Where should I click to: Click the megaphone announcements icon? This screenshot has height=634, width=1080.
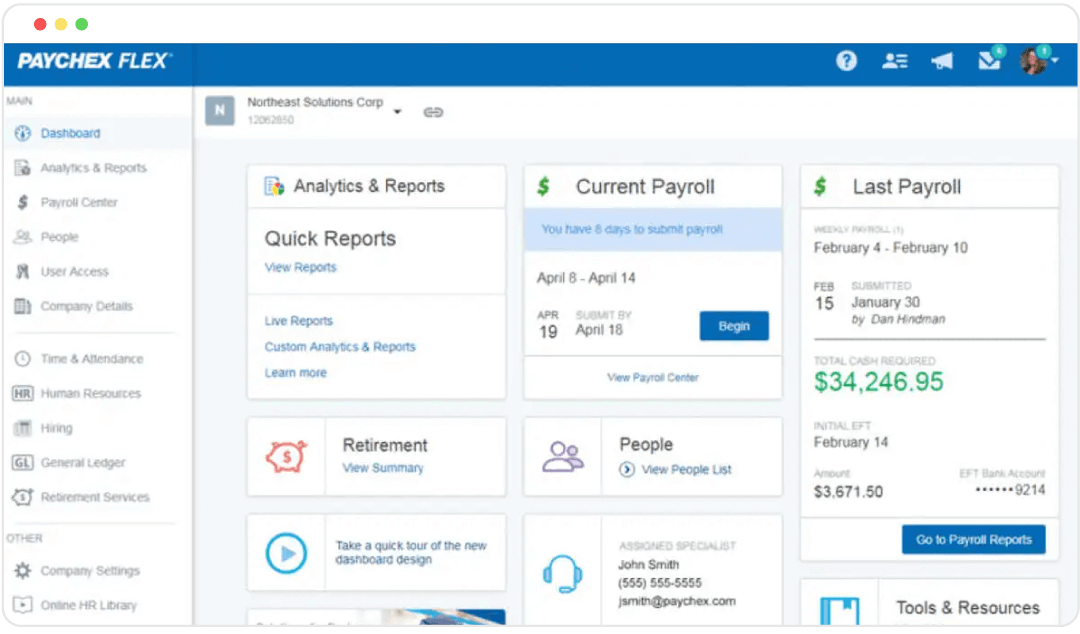pyautogui.click(x=941, y=61)
